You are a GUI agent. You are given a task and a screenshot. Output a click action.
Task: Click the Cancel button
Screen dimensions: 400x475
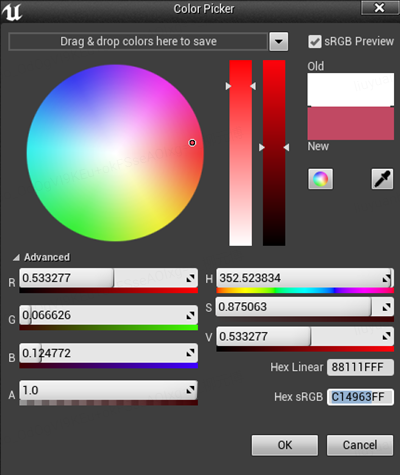[360, 445]
